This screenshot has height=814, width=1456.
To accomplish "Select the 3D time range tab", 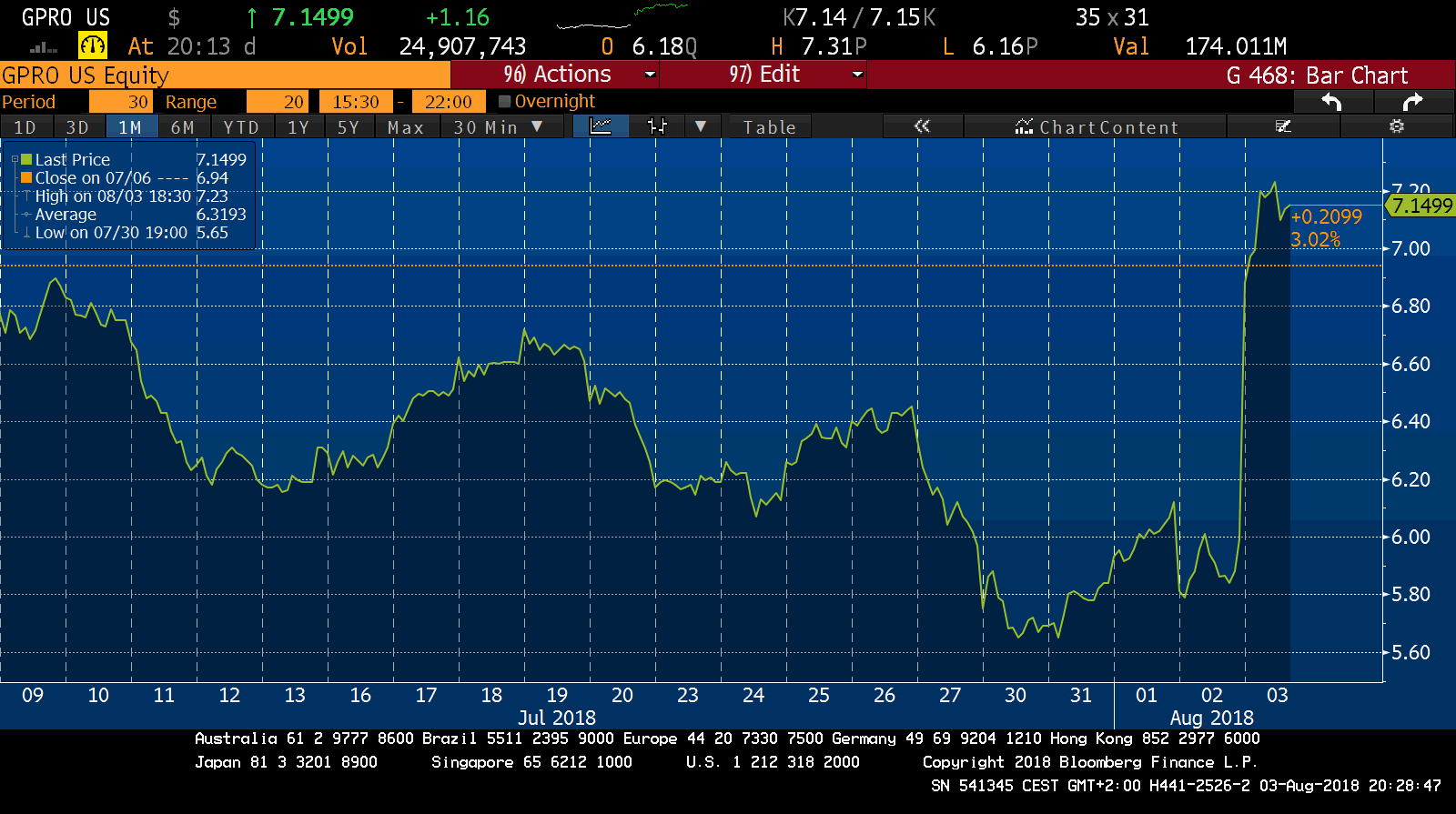I will 78,127.
